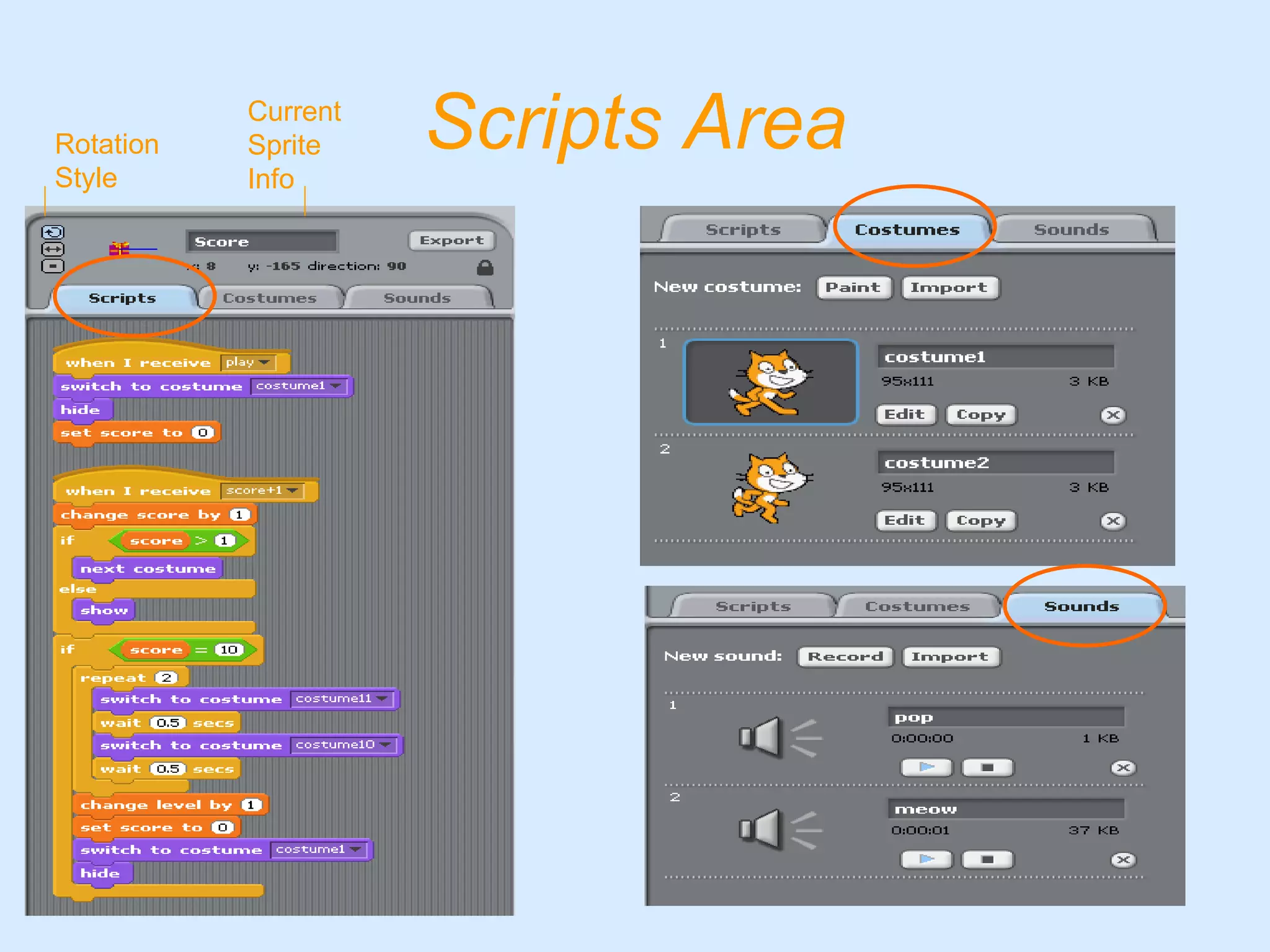This screenshot has height=952, width=1270.
Task: Delete the meow sound with X icon
Action: point(1123,860)
